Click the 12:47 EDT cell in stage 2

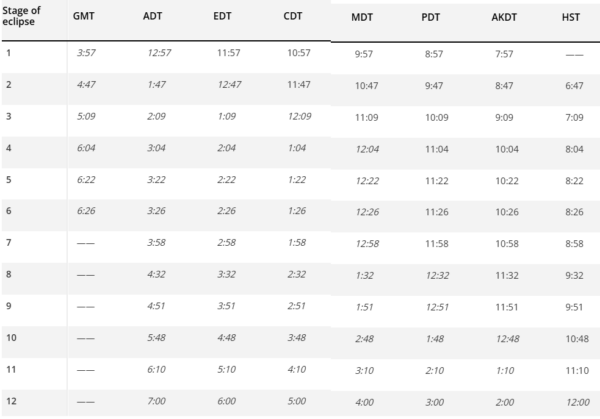pyautogui.click(x=228, y=86)
